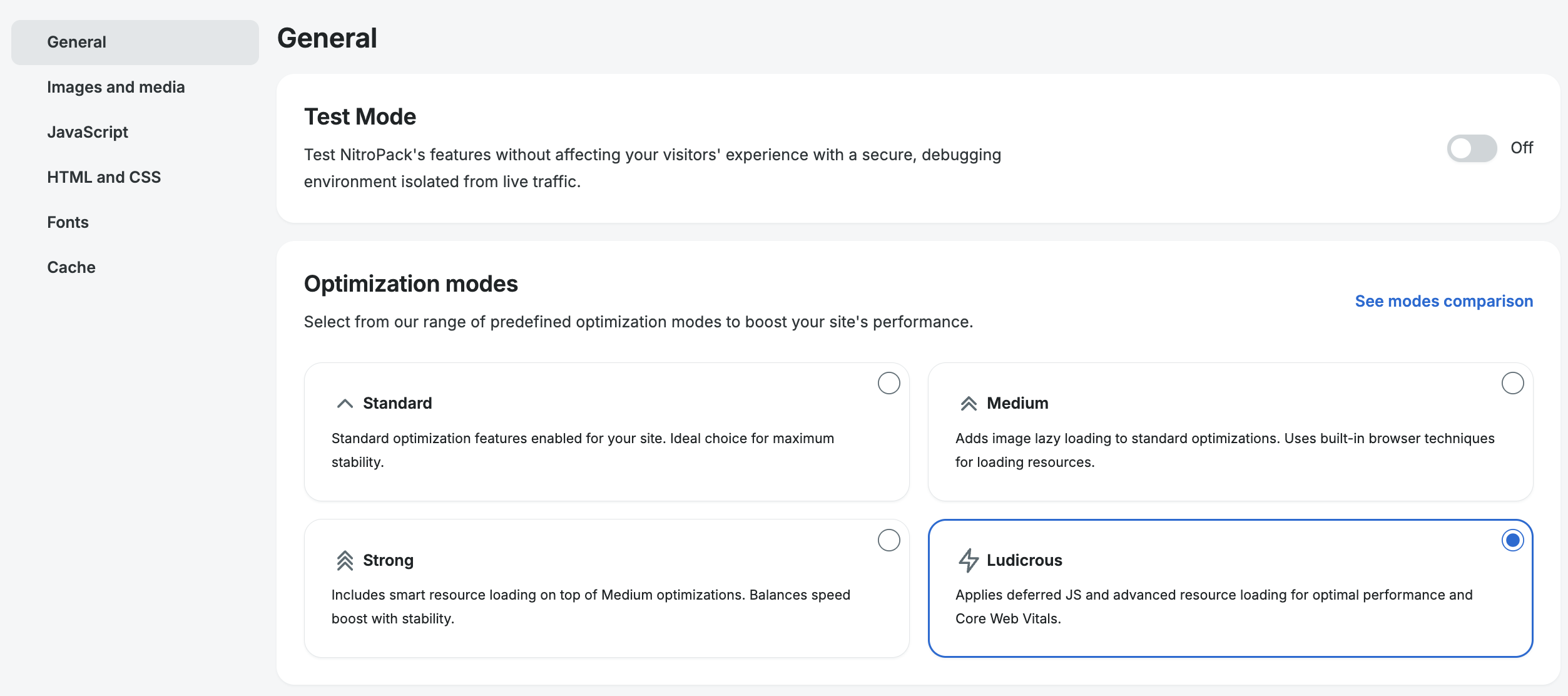Image resolution: width=1568 pixels, height=696 pixels.
Task: Click the Standard mode single chevron icon
Action: click(x=345, y=404)
